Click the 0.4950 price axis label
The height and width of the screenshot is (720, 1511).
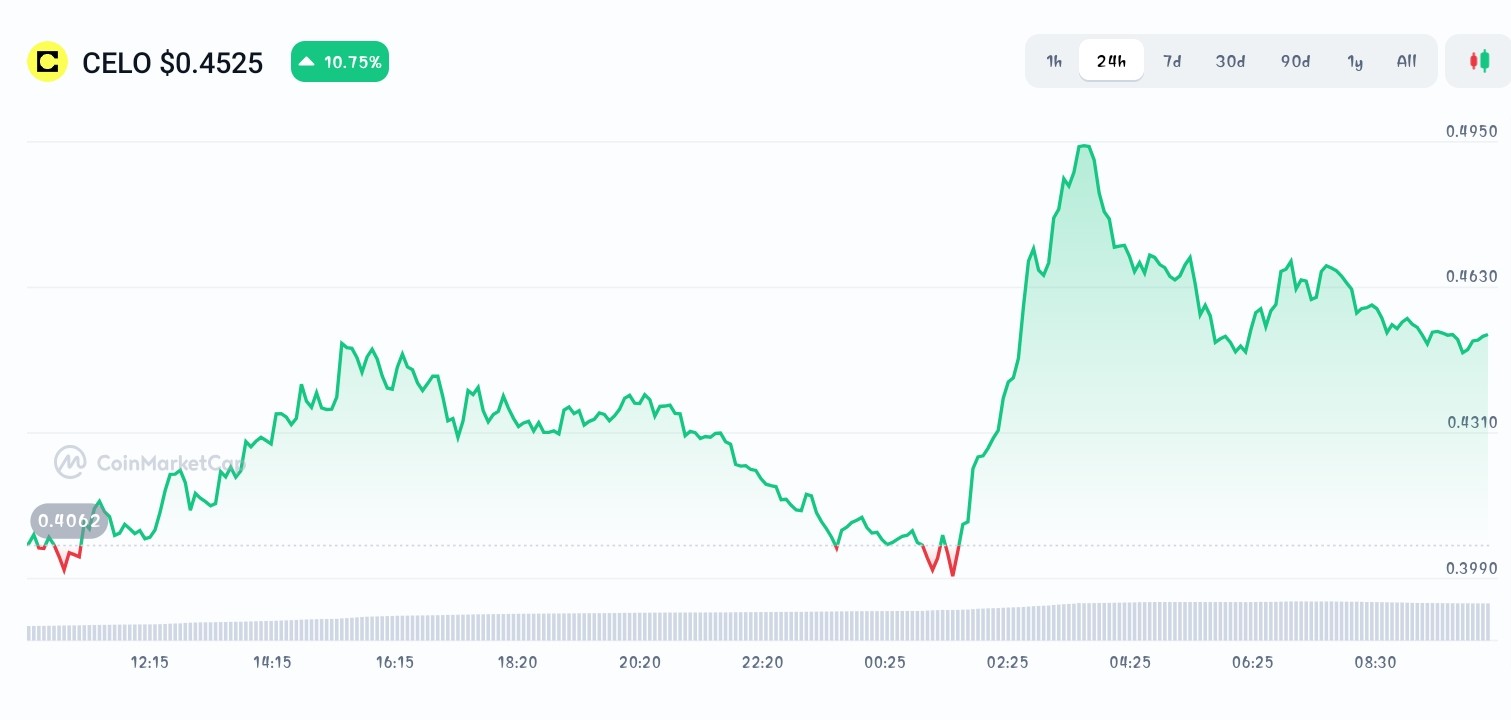(1471, 131)
